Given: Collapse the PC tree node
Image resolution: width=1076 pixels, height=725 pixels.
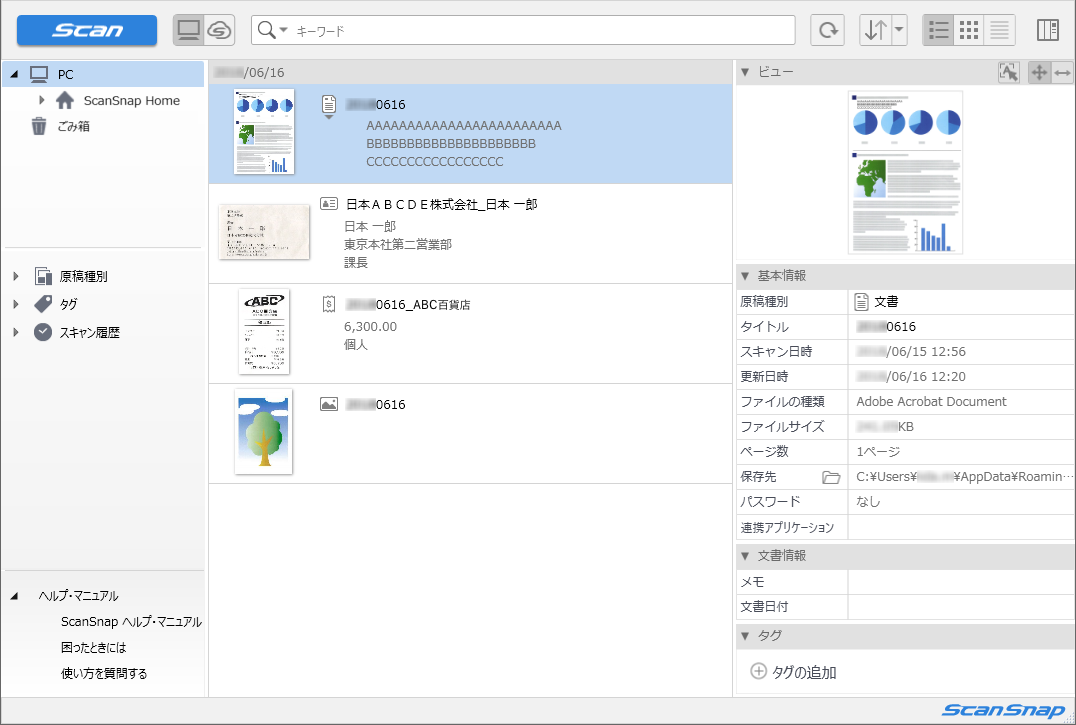Looking at the screenshot, I should point(15,74).
